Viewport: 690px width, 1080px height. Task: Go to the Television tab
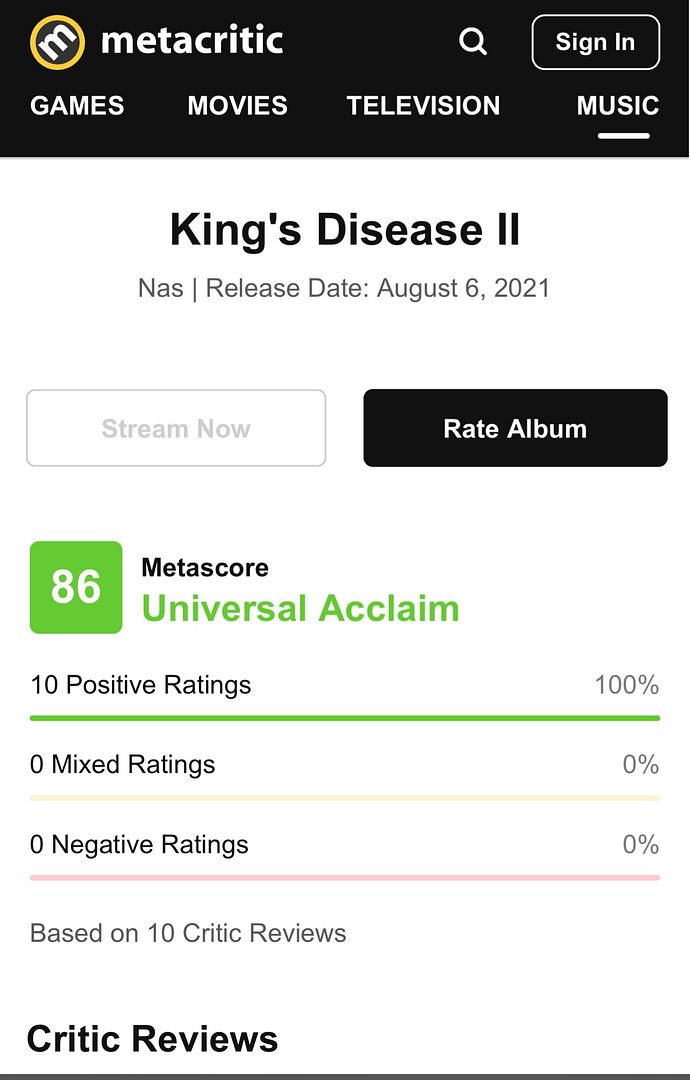click(x=423, y=105)
